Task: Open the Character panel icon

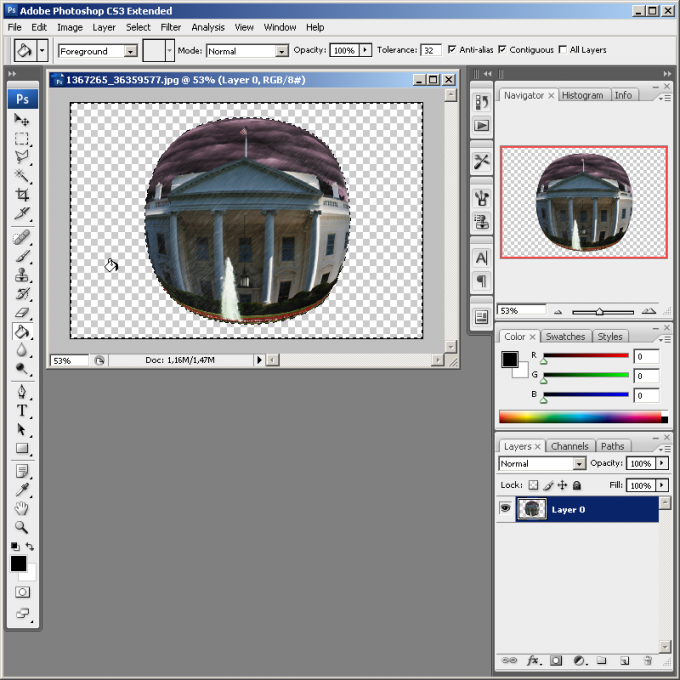Action: pyautogui.click(x=481, y=258)
